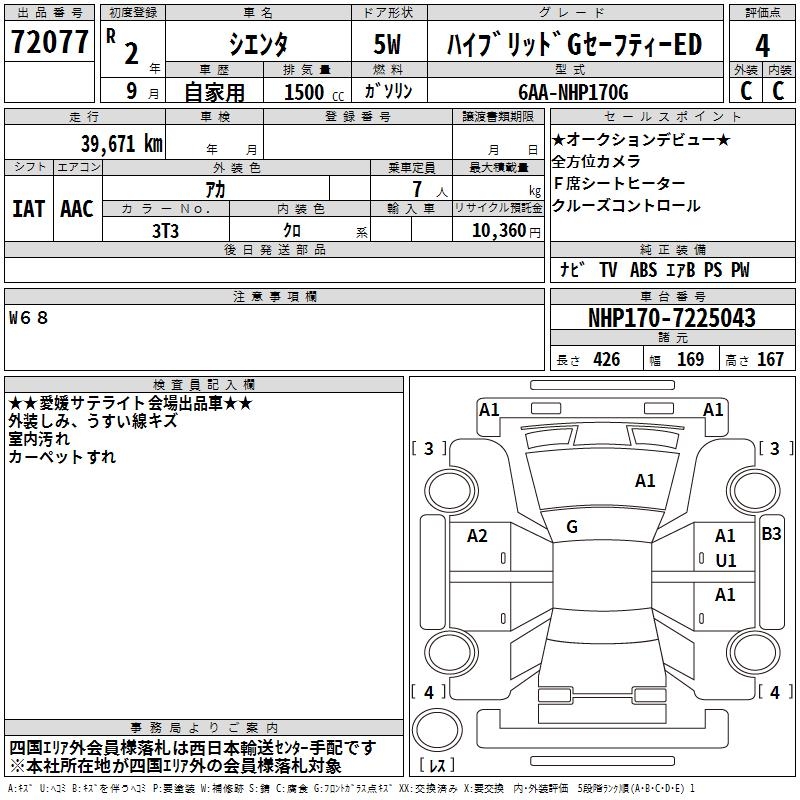
Task: Select U1 dent mark on diagram
Action: tap(726, 561)
